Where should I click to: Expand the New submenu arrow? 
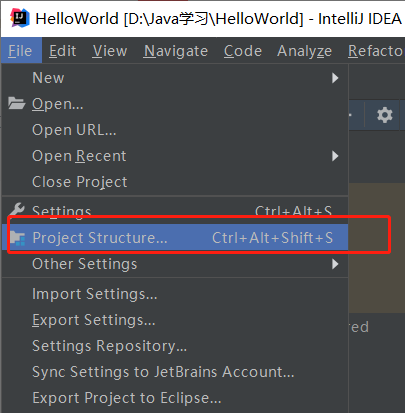tap(335, 78)
